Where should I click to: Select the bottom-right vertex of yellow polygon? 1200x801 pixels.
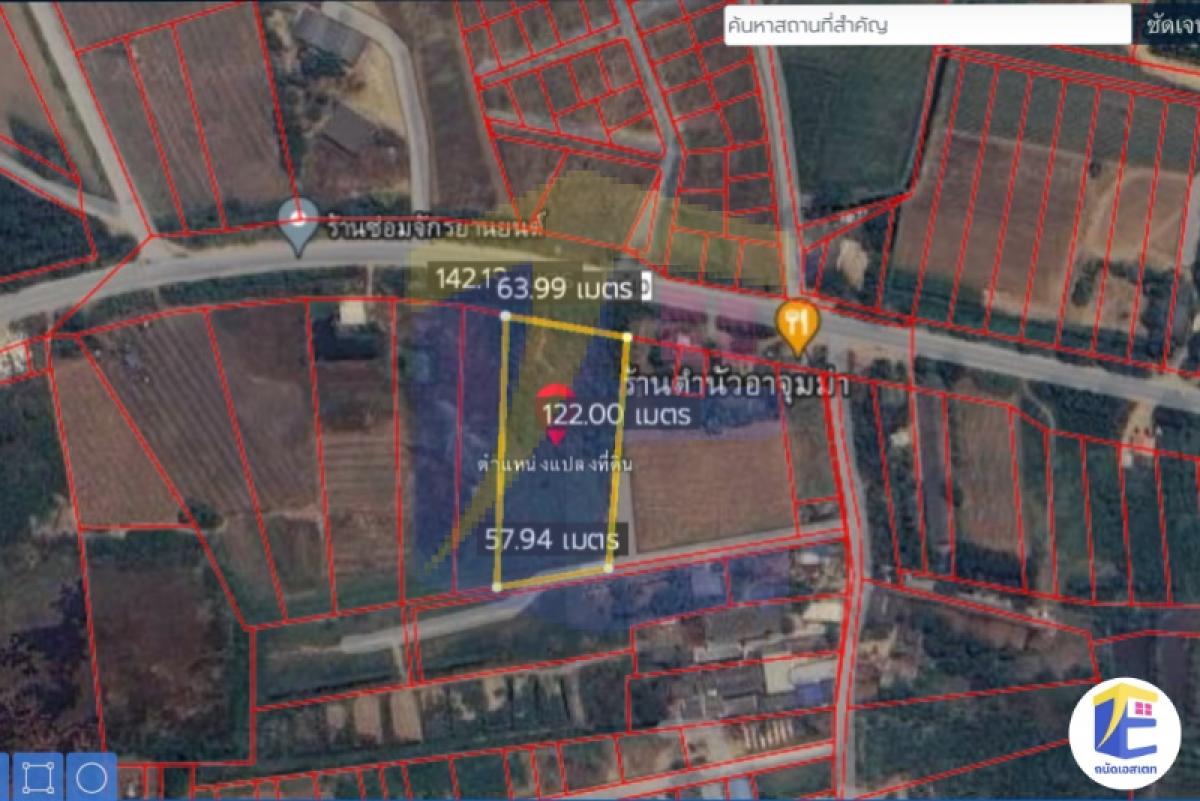click(x=608, y=568)
